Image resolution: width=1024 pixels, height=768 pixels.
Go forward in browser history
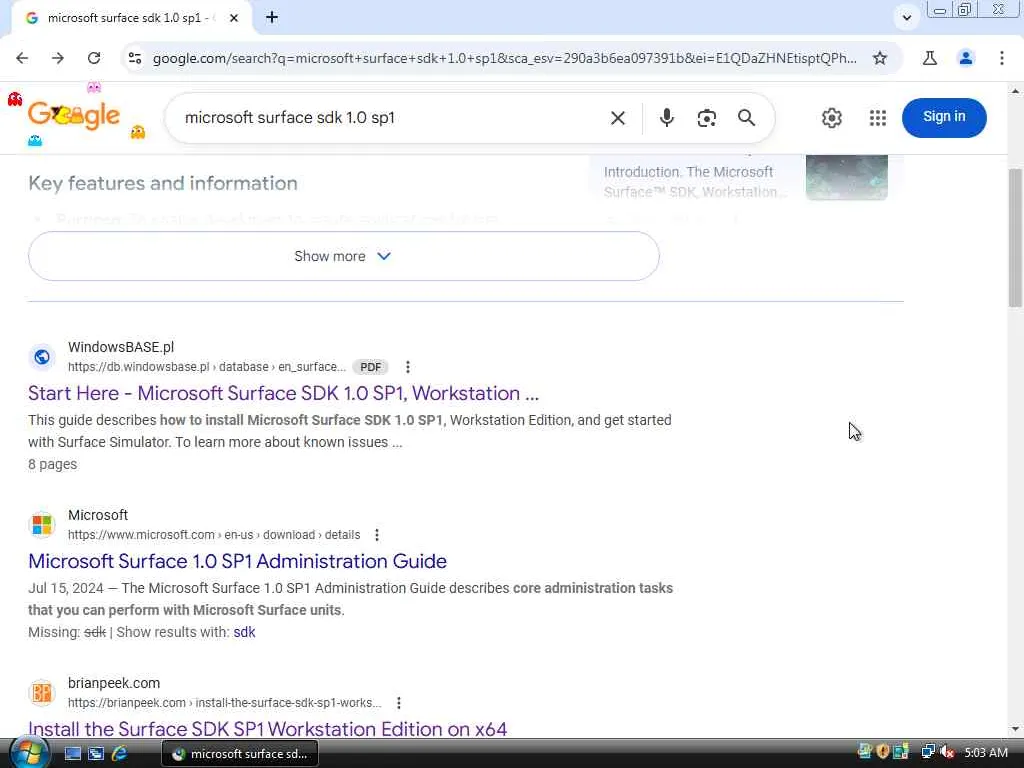pos(57,58)
